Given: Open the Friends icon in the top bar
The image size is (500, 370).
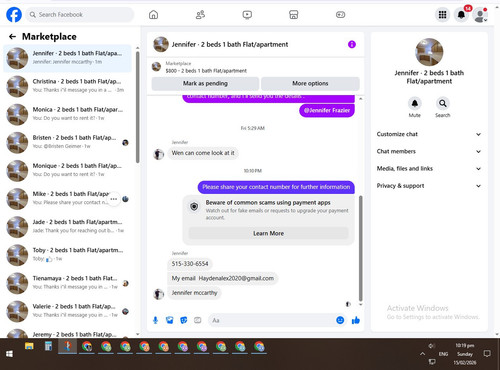Looking at the screenshot, I should click(x=200, y=15).
